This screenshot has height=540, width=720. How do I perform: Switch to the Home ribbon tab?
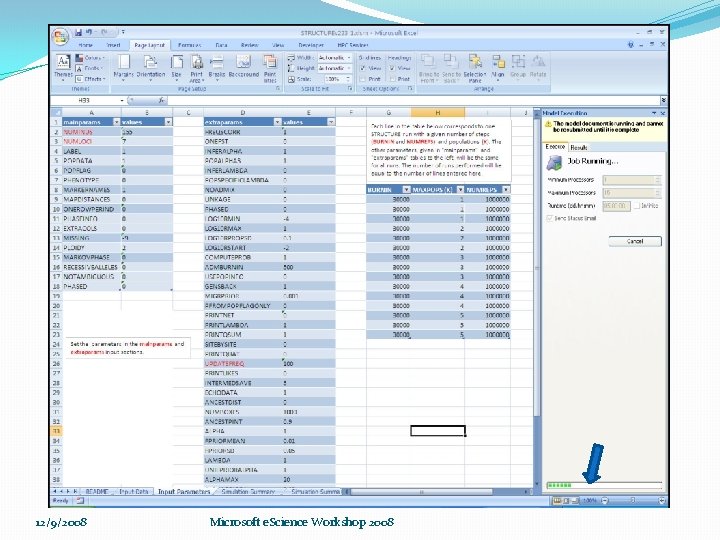(x=85, y=45)
